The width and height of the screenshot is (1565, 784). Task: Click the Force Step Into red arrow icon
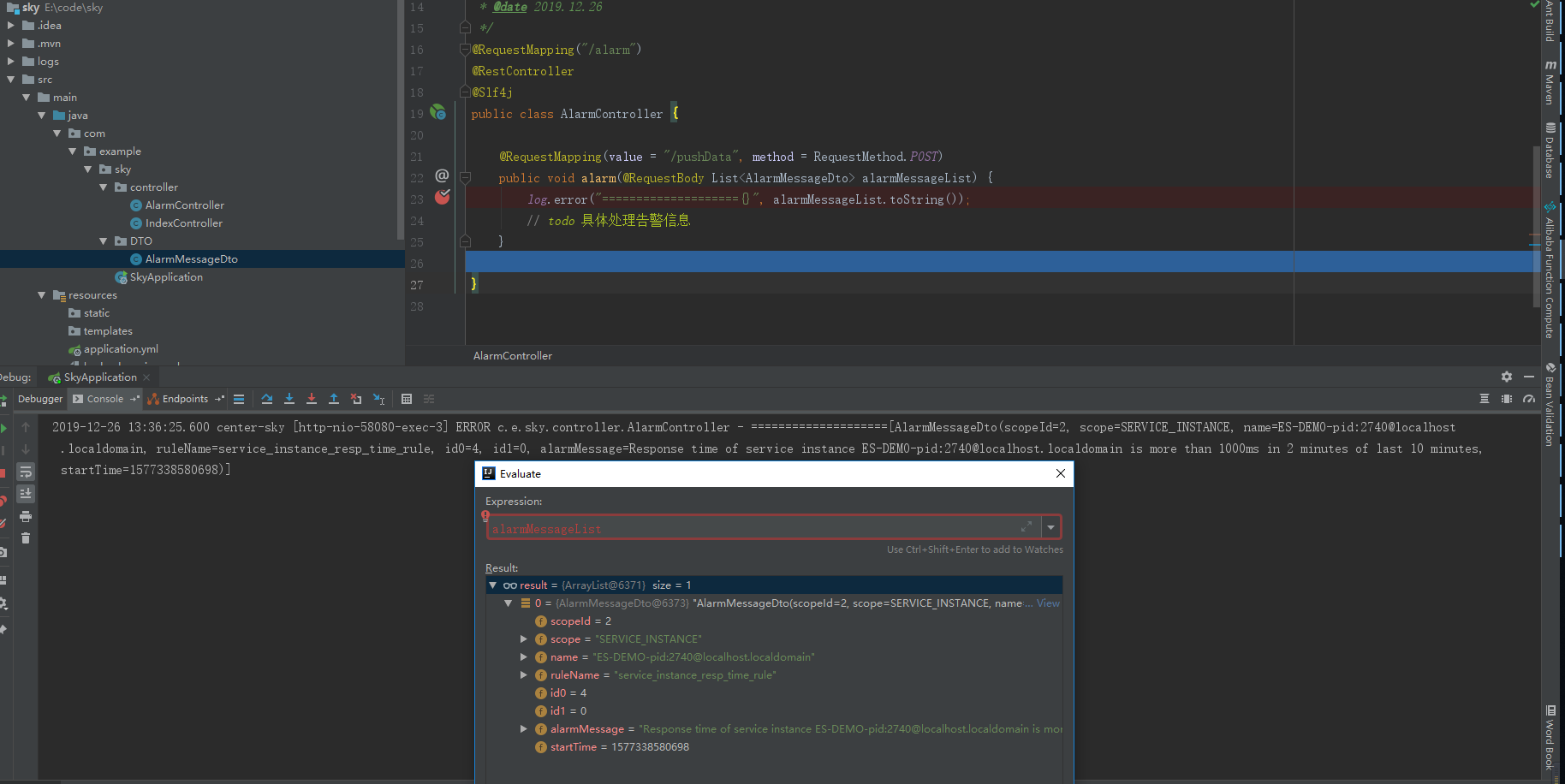click(x=312, y=399)
